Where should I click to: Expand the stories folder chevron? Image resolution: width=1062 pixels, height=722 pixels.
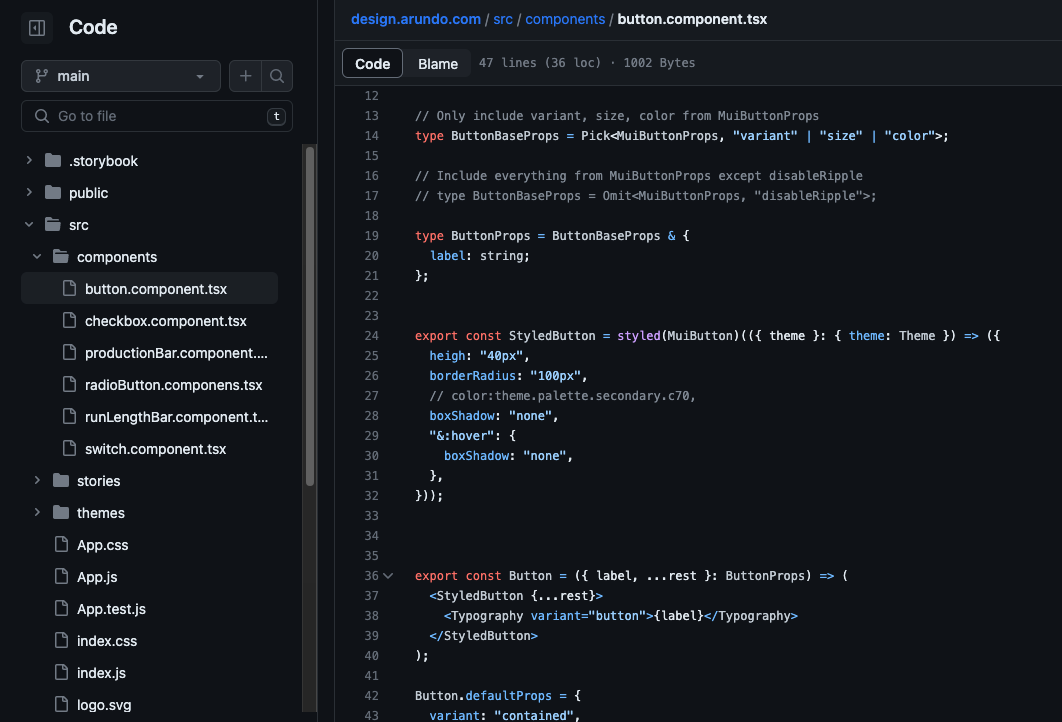pyautogui.click(x=37, y=480)
